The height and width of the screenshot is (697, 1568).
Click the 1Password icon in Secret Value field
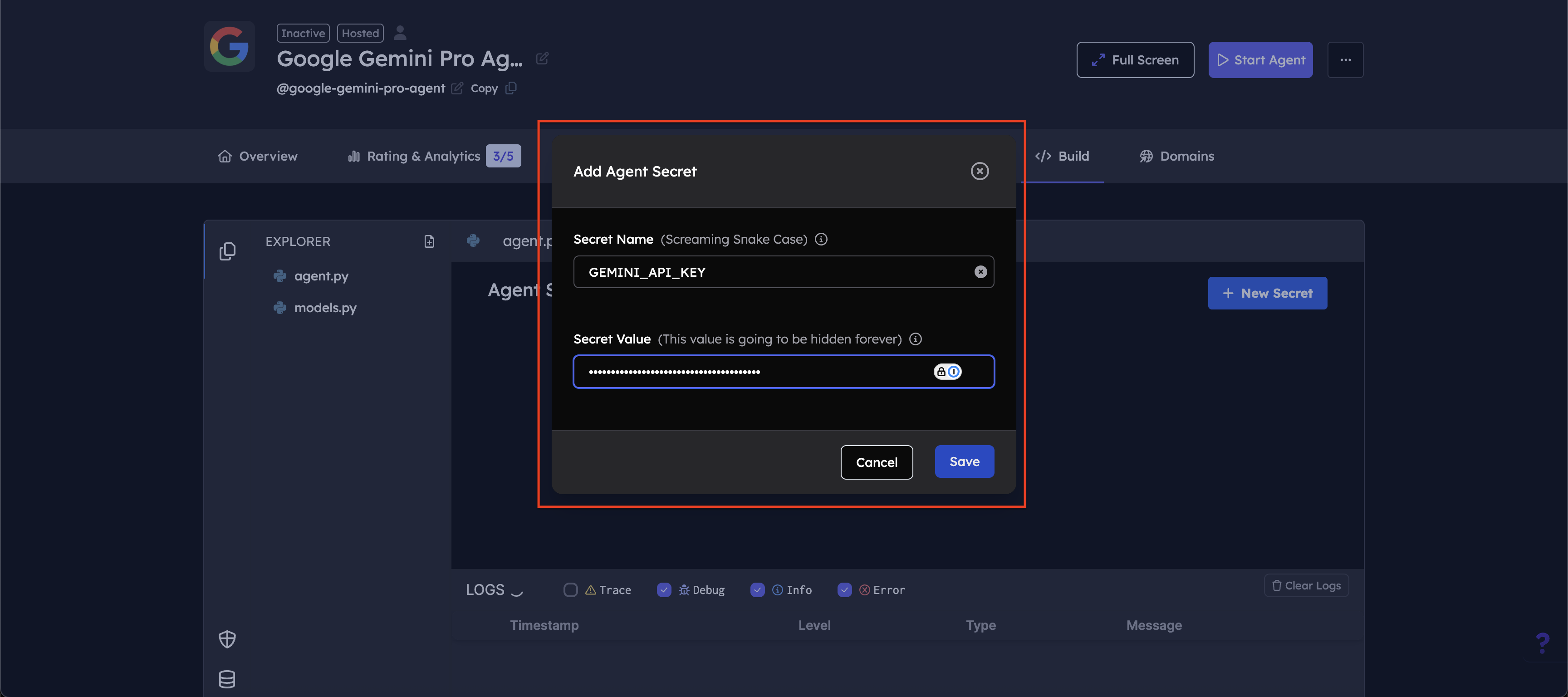point(955,371)
